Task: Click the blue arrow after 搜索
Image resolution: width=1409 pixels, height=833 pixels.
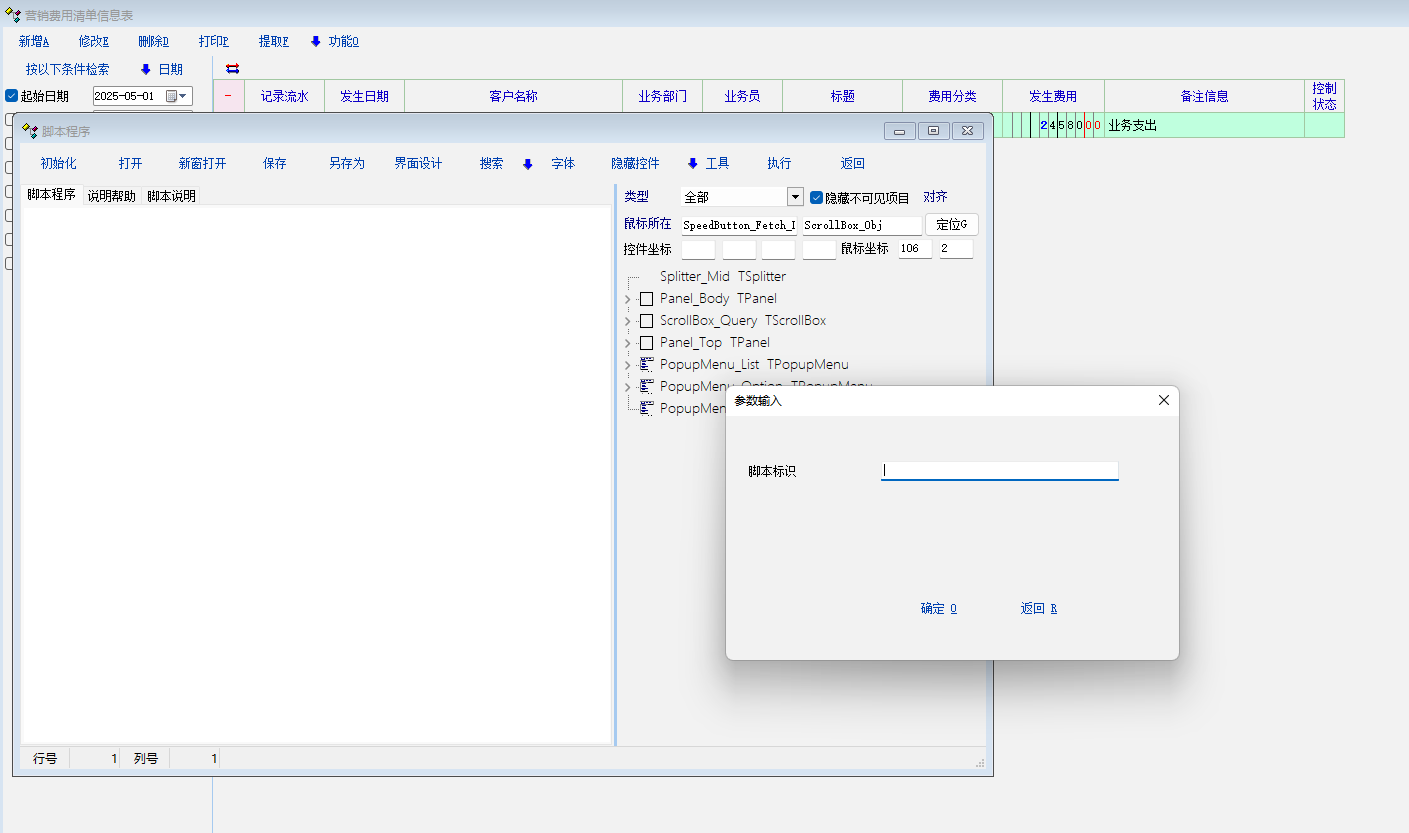Action: (528, 164)
